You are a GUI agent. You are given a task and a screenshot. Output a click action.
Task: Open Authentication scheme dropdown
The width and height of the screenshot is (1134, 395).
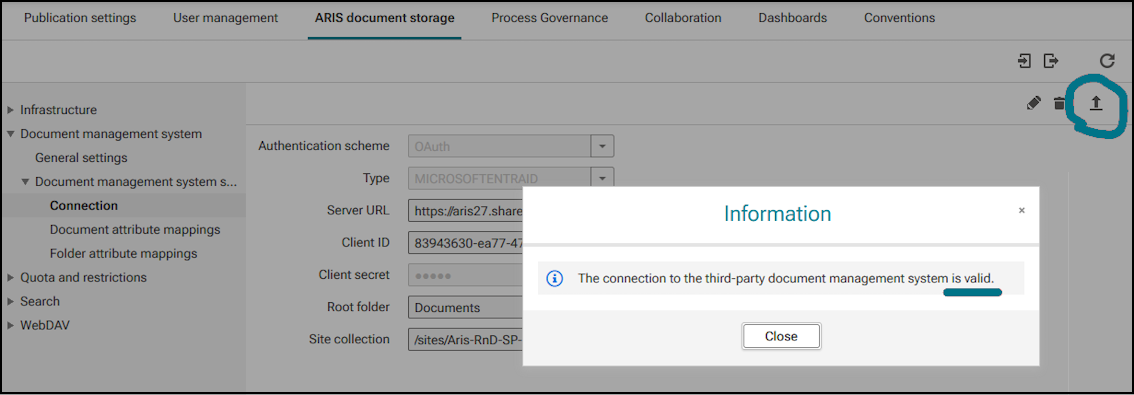tap(602, 146)
